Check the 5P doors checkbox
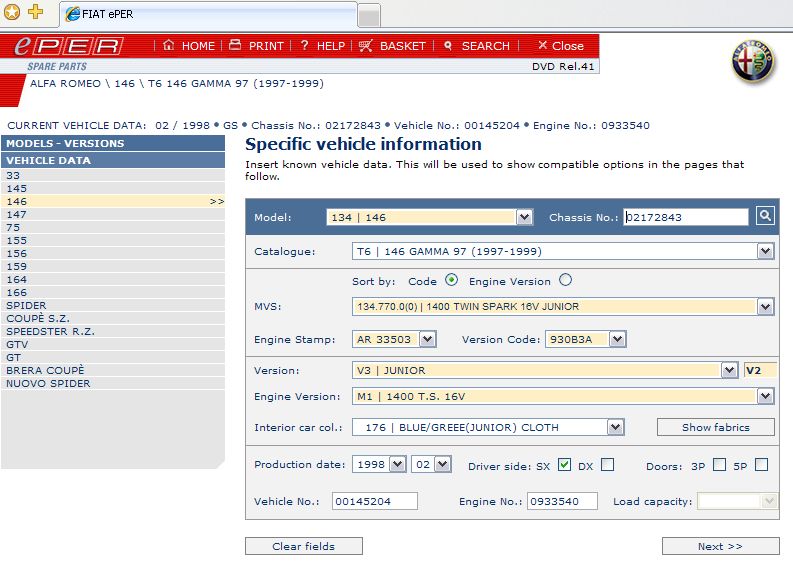 tap(762, 464)
